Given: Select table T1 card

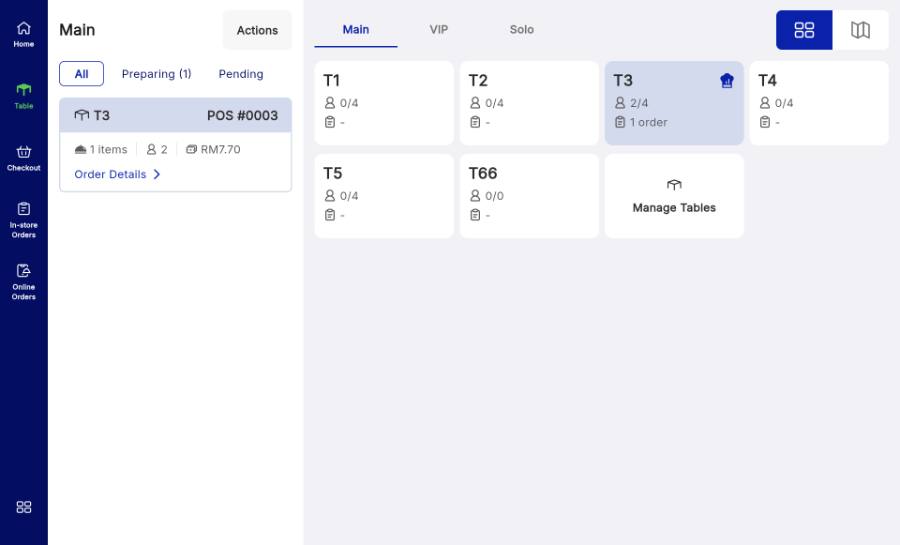Looking at the screenshot, I should [384, 103].
